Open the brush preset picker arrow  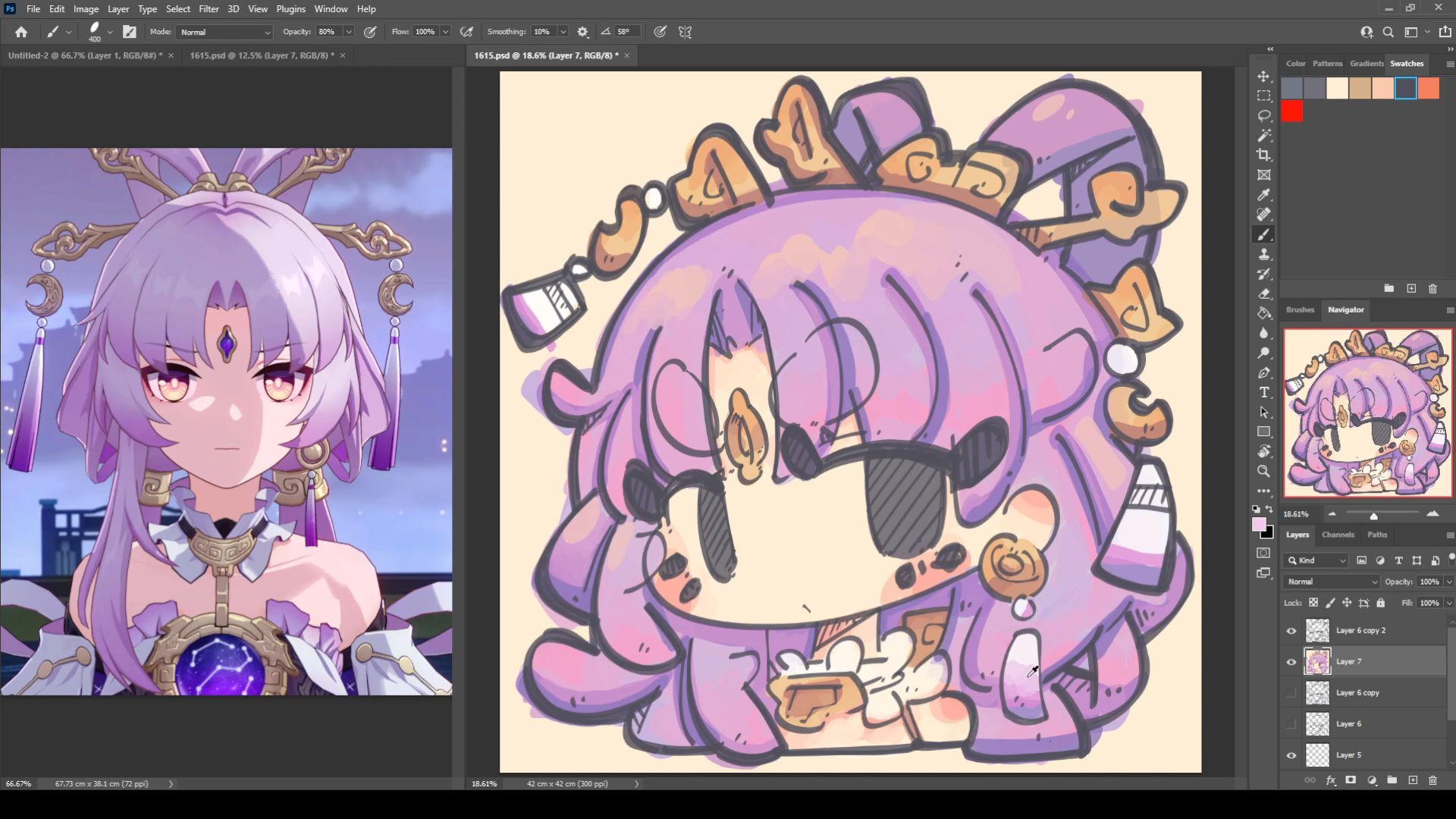(x=110, y=32)
